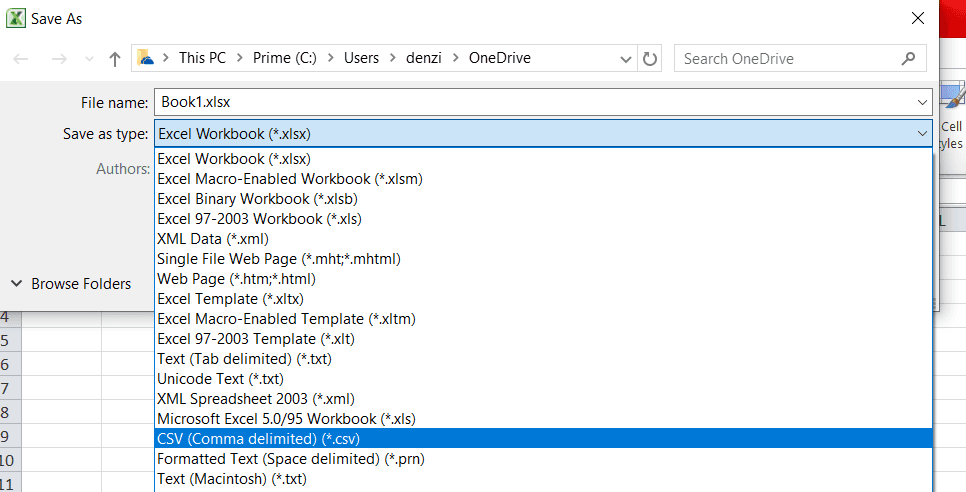Select row 5 header in worksheet
Image resolution: width=966 pixels, height=492 pixels.
pyautogui.click(x=10, y=341)
